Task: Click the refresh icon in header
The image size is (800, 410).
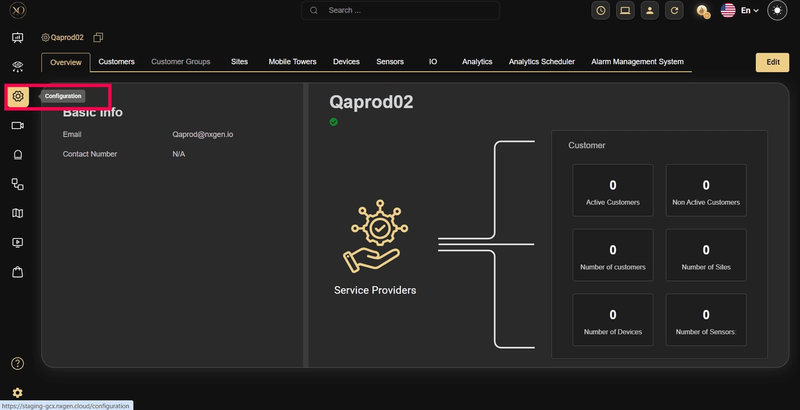Action: point(674,10)
